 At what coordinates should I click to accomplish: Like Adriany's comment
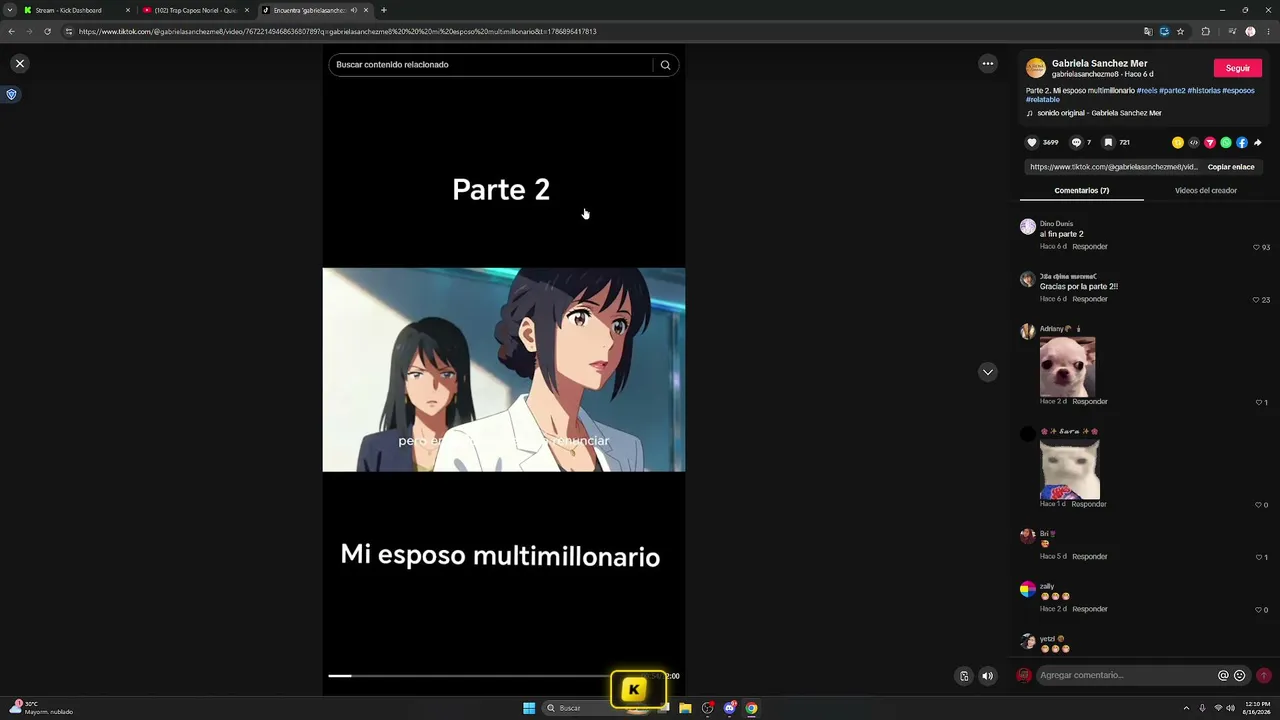[1259, 402]
